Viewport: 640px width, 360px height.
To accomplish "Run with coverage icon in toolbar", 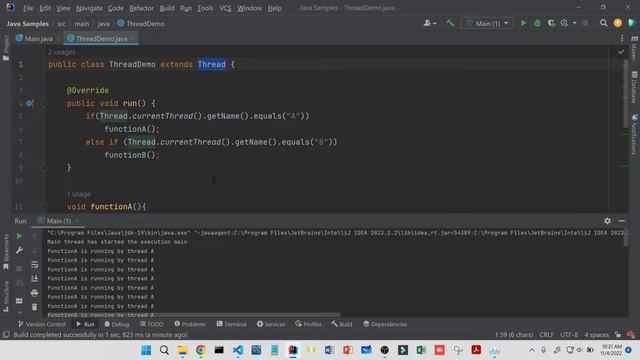I will coord(551,23).
